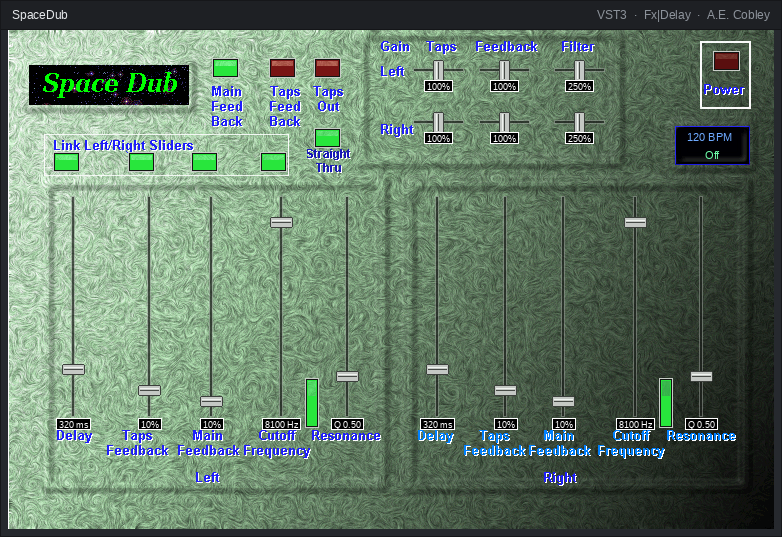Click the right channel green level meter
Image resolution: width=782 pixels, height=537 pixels.
point(666,402)
